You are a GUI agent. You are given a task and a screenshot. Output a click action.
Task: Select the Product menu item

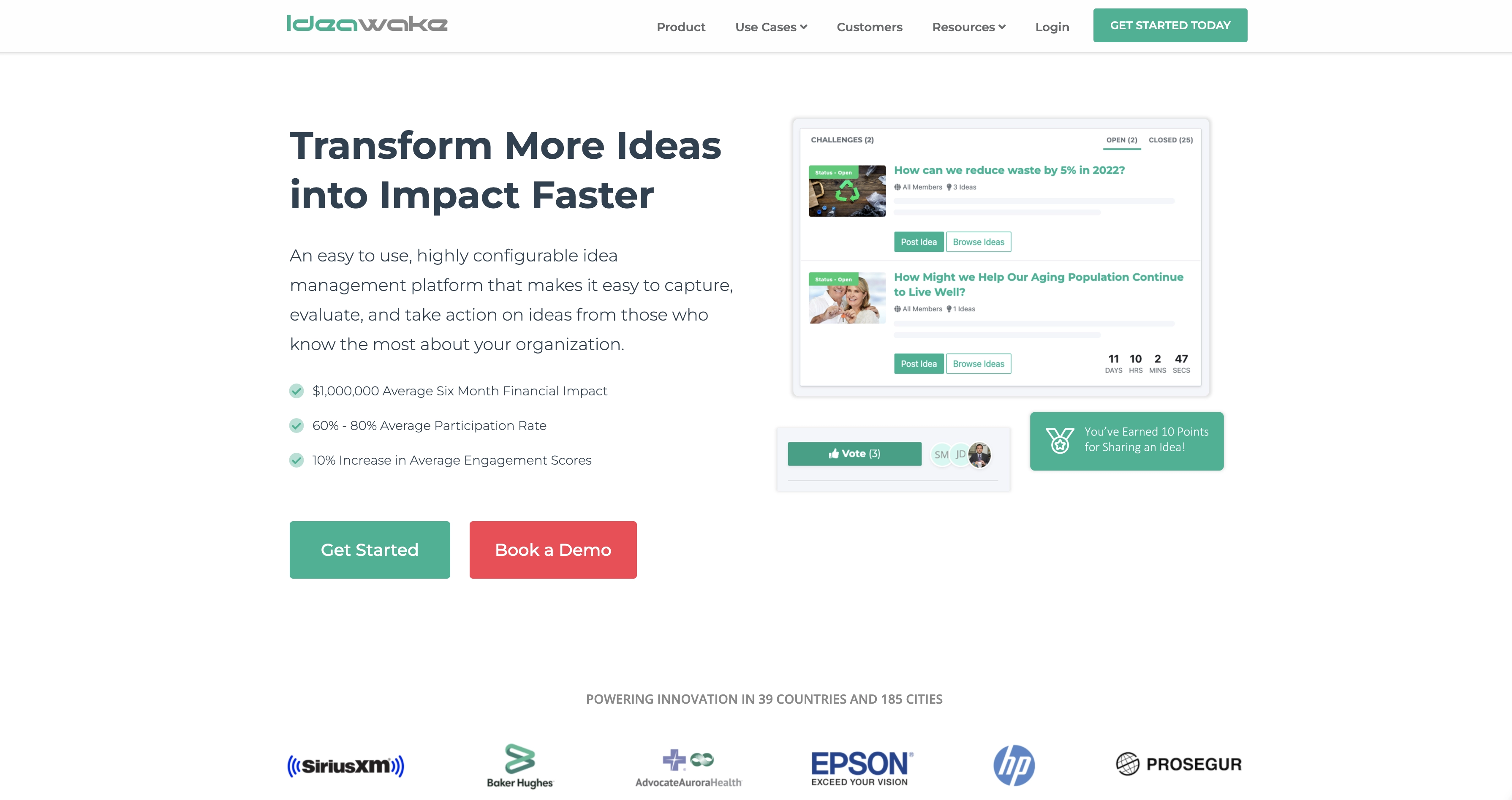click(680, 25)
